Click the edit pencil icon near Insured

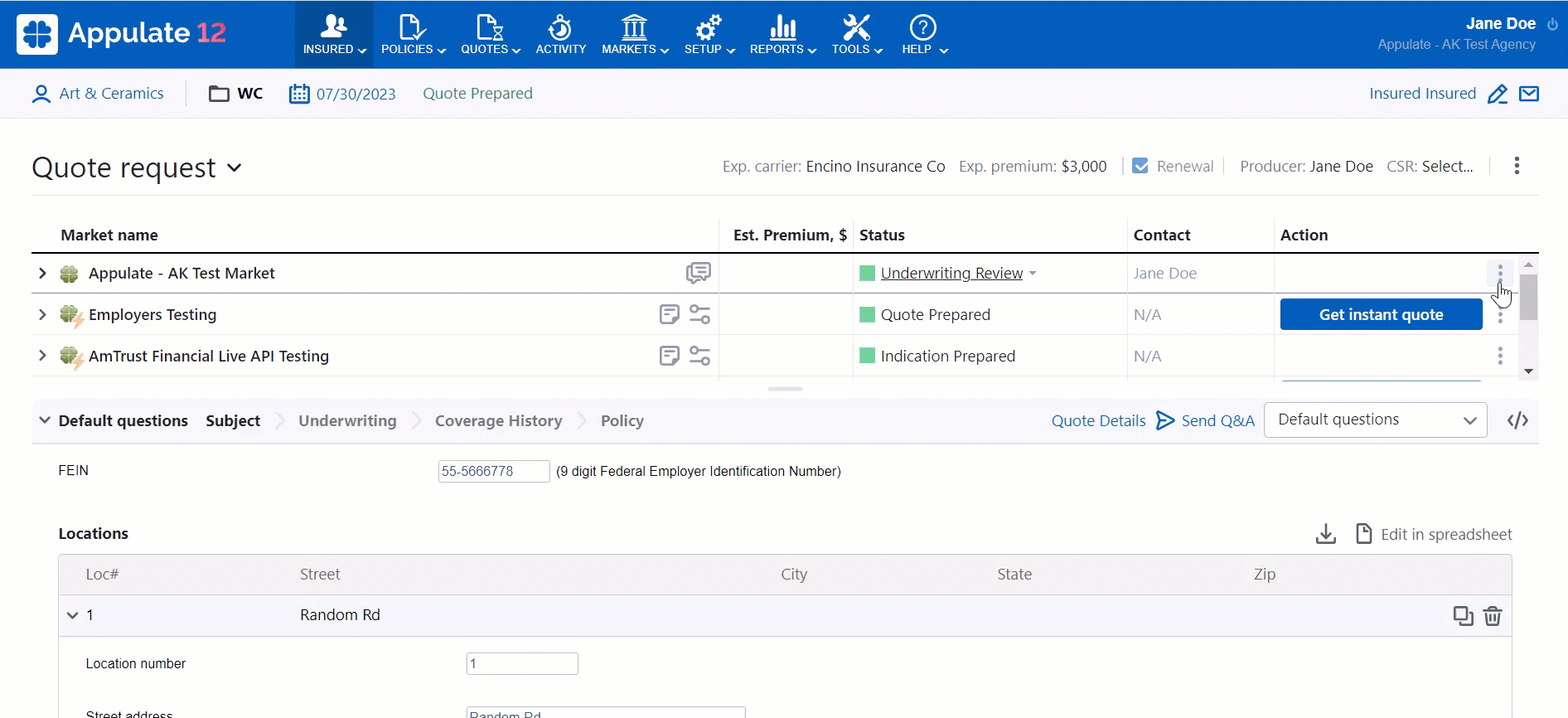tap(1498, 94)
